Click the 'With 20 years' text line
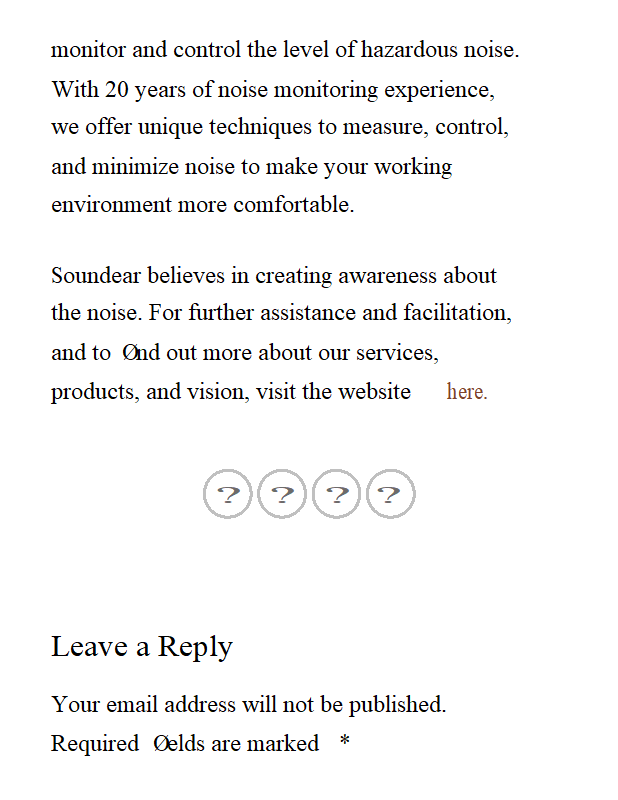Image resolution: width=618 pixels, height=800 pixels. (272, 90)
